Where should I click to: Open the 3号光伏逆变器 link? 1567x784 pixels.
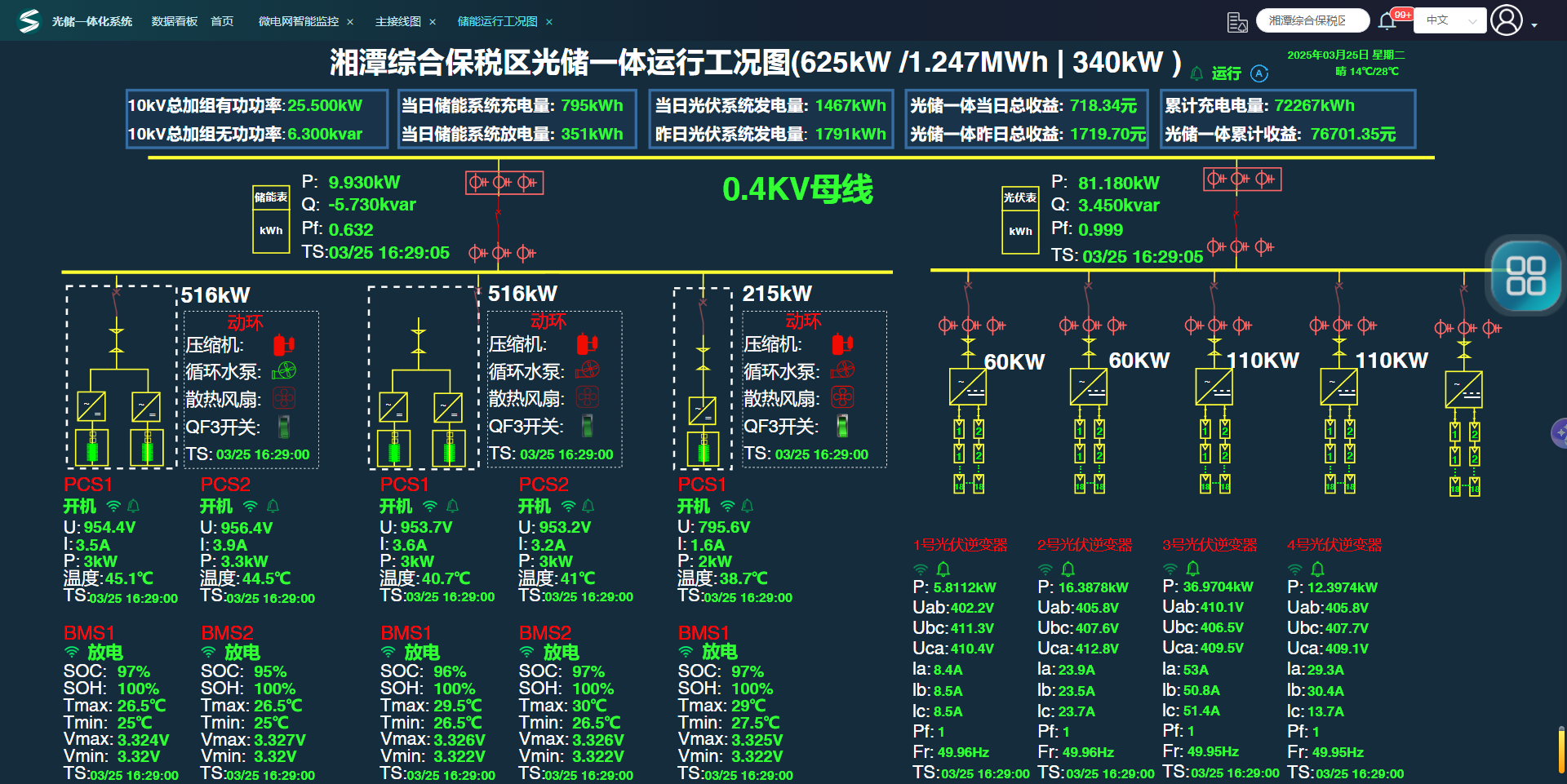(x=1210, y=545)
